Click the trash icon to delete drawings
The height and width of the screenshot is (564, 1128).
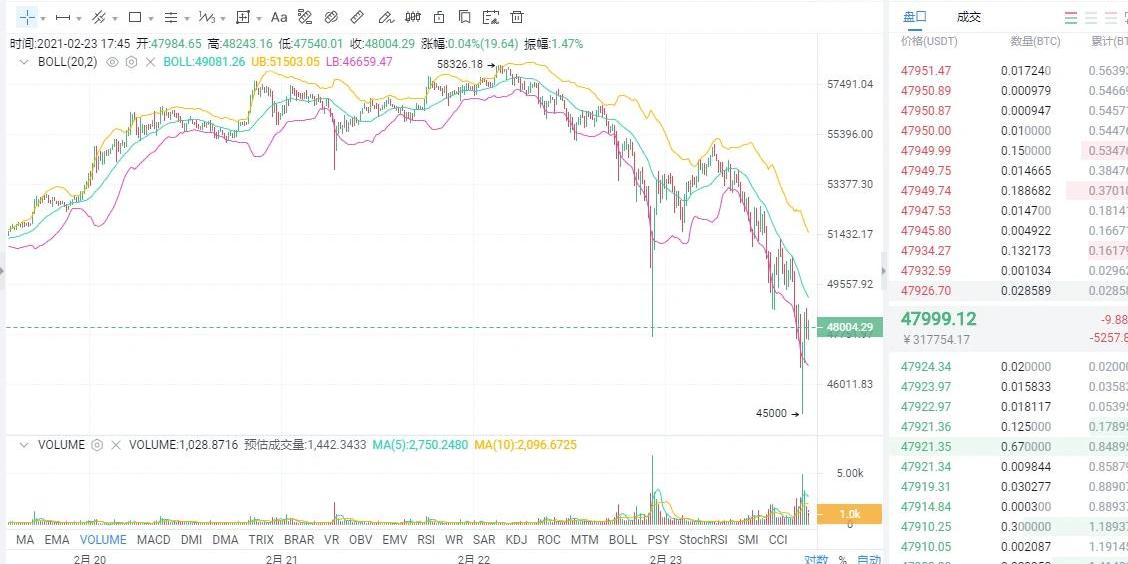coord(516,17)
